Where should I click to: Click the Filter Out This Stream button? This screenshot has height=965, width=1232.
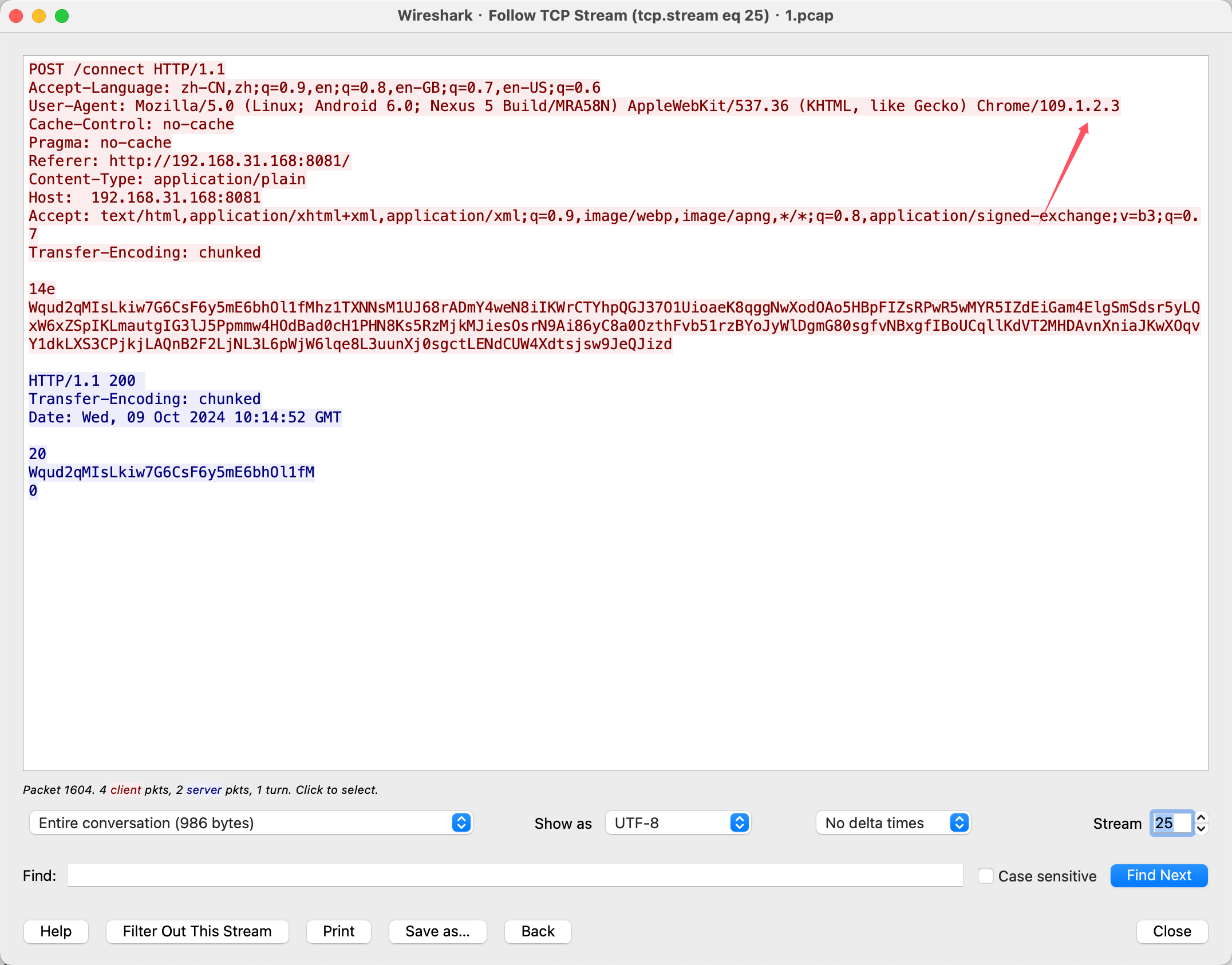197,931
